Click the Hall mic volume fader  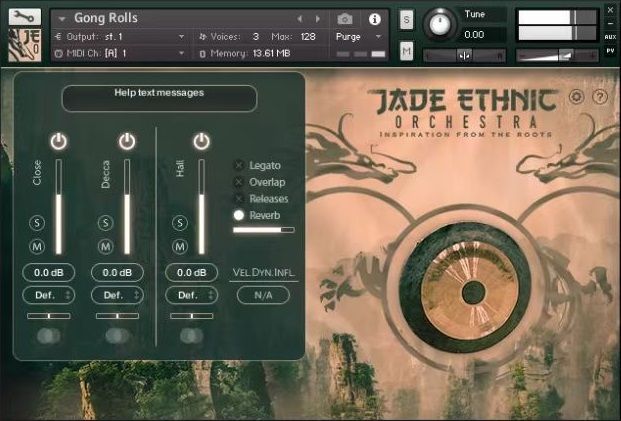click(x=201, y=206)
